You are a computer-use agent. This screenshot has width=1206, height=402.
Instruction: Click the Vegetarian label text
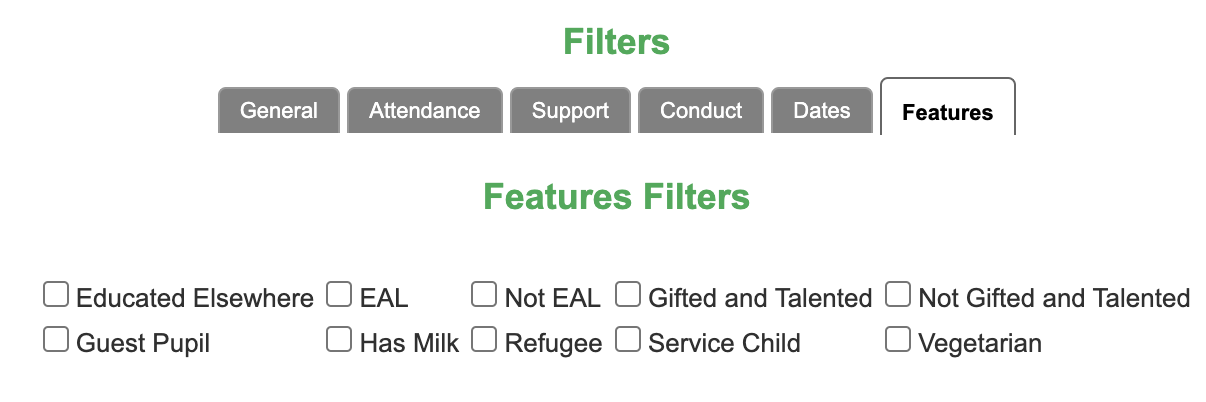pos(980,344)
